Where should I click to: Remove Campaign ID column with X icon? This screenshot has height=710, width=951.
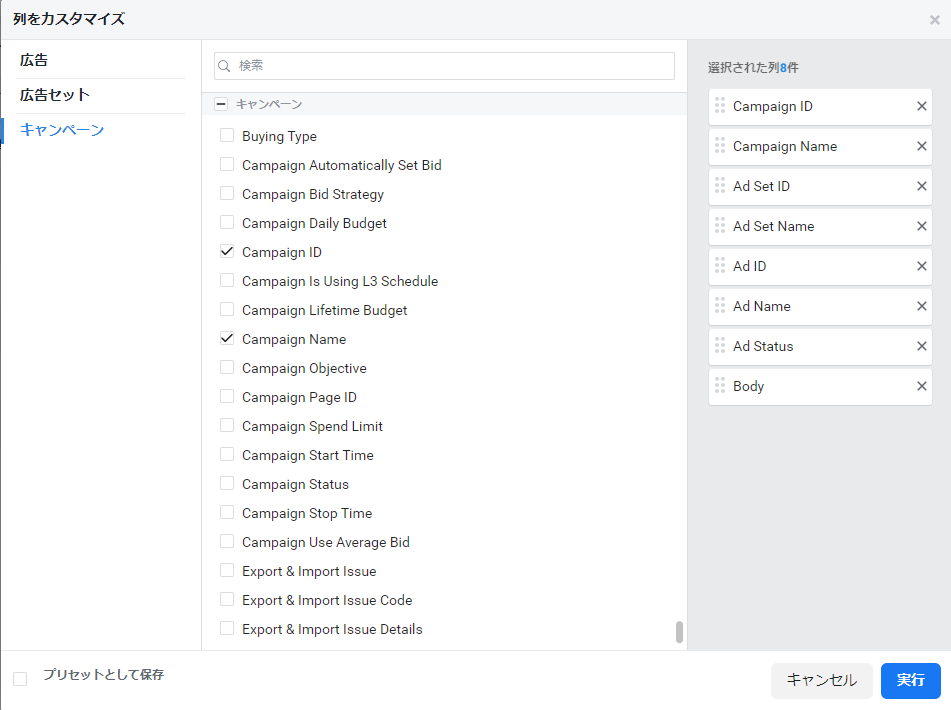[921, 107]
